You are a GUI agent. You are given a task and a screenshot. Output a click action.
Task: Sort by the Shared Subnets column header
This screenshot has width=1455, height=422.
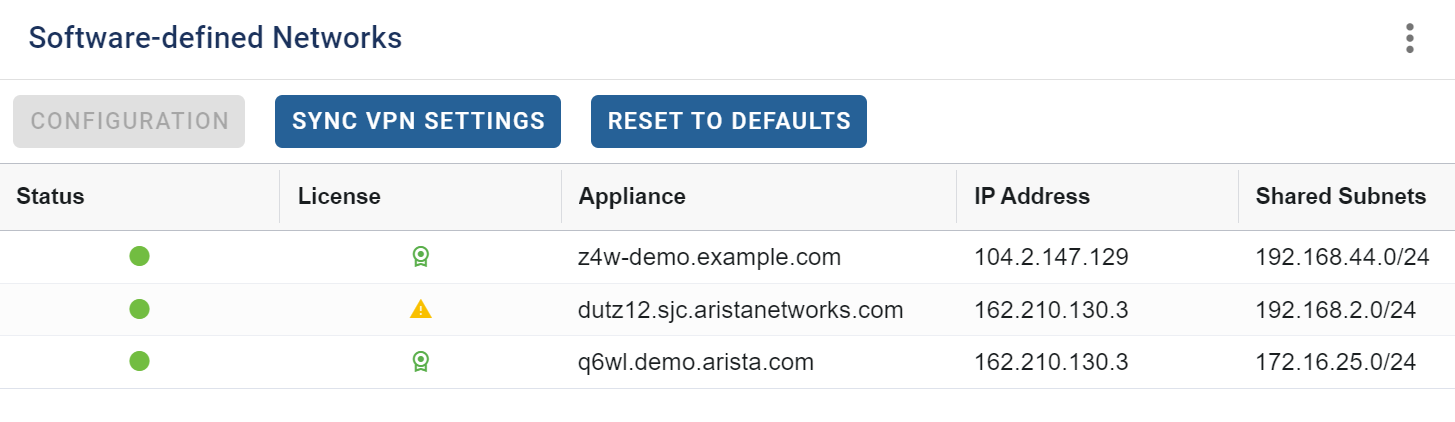(x=1341, y=196)
